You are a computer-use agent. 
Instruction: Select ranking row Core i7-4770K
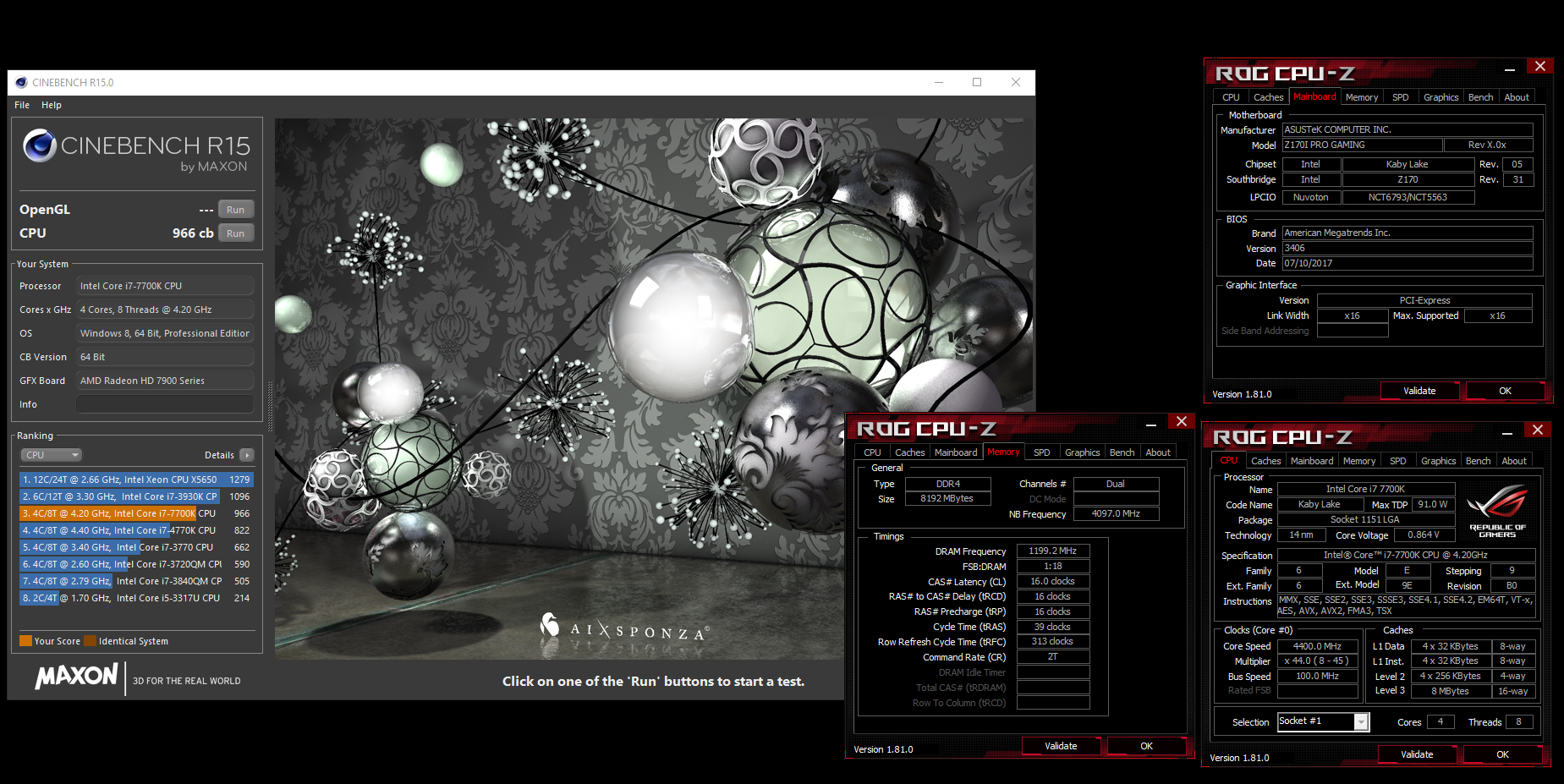coord(136,530)
